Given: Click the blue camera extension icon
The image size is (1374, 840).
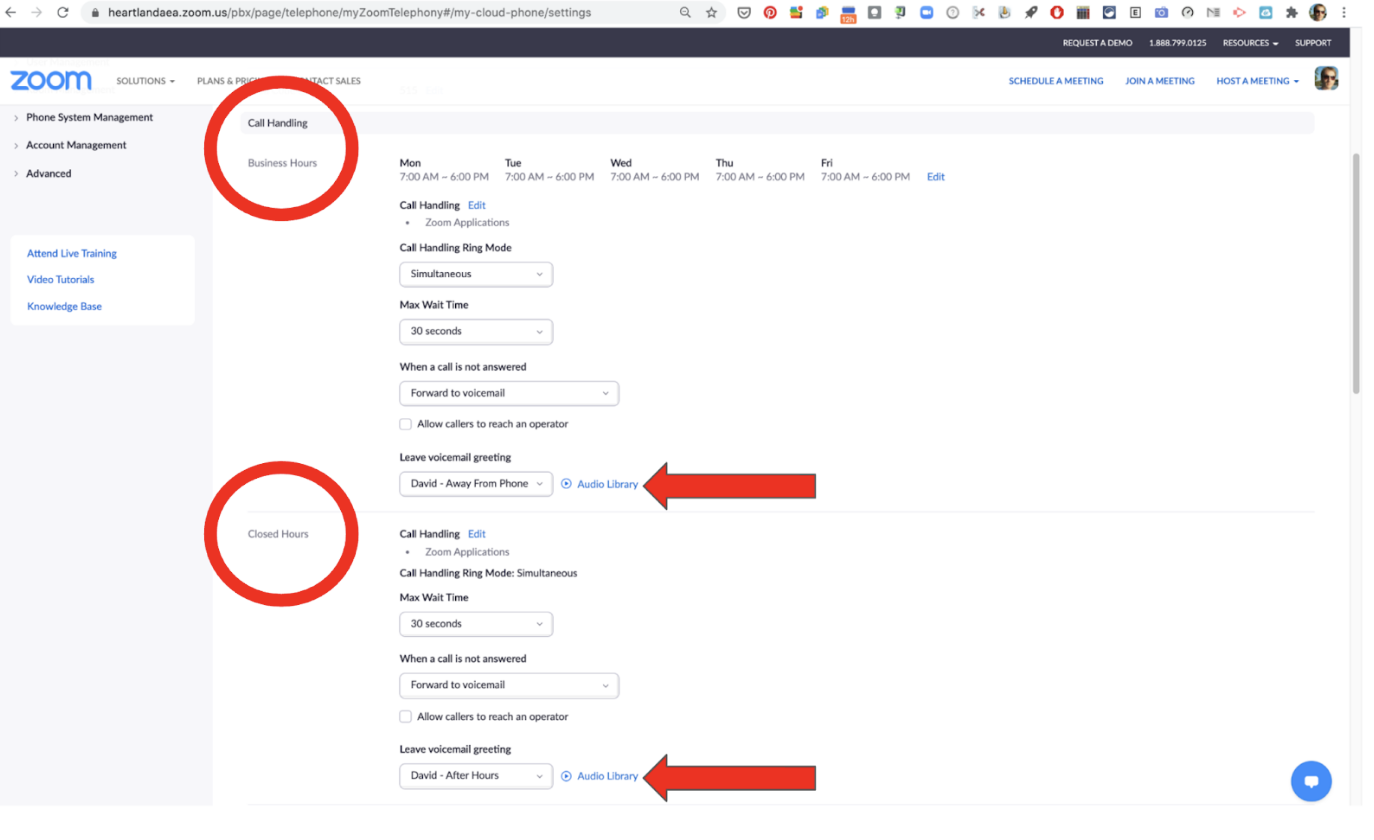Looking at the screenshot, I should [x=1161, y=13].
